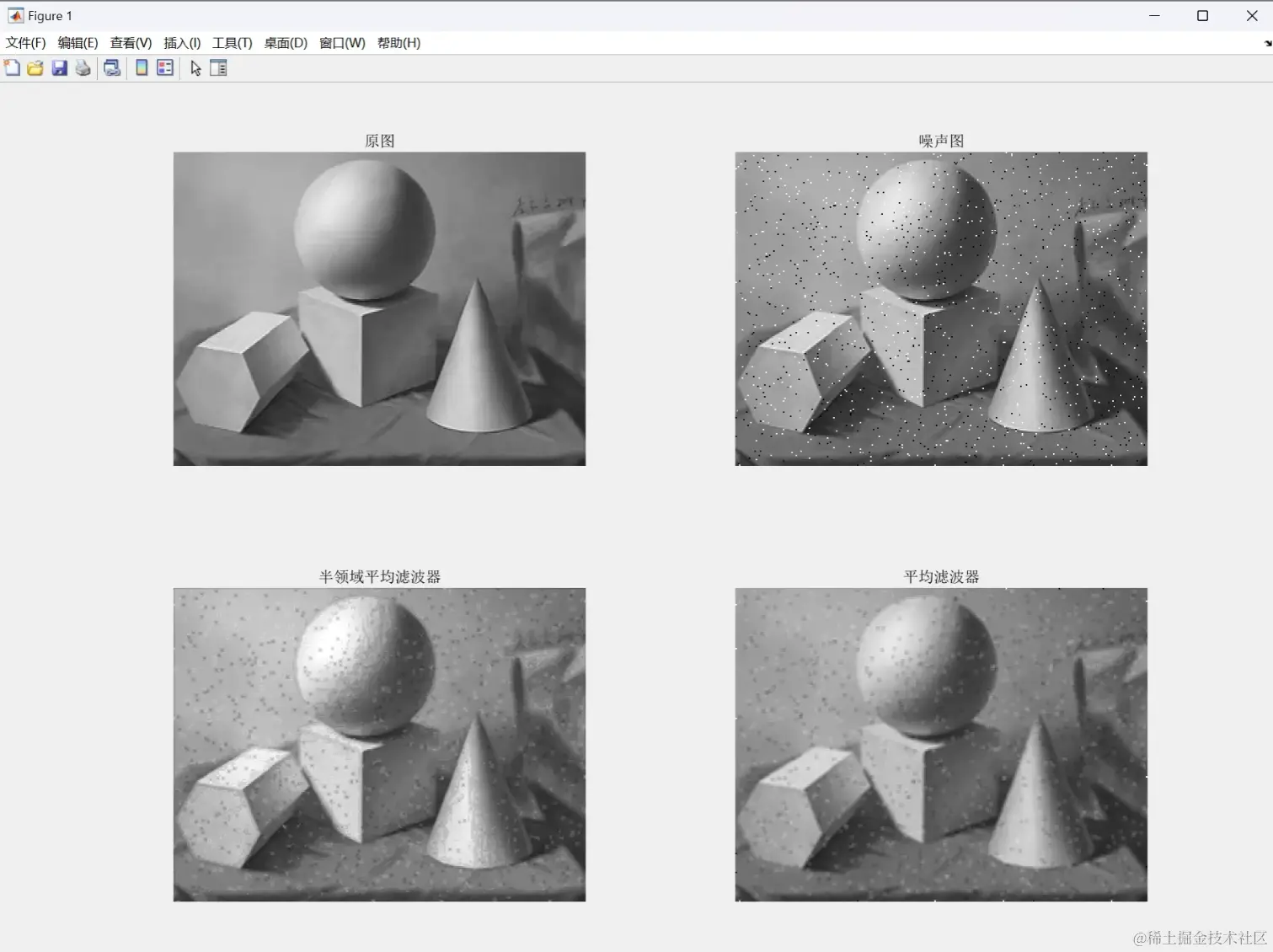The height and width of the screenshot is (952, 1273).
Task: Click the New Figure toolbar icon
Action: point(12,68)
